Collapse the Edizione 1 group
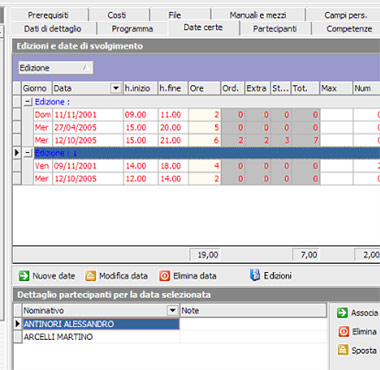 (28, 153)
